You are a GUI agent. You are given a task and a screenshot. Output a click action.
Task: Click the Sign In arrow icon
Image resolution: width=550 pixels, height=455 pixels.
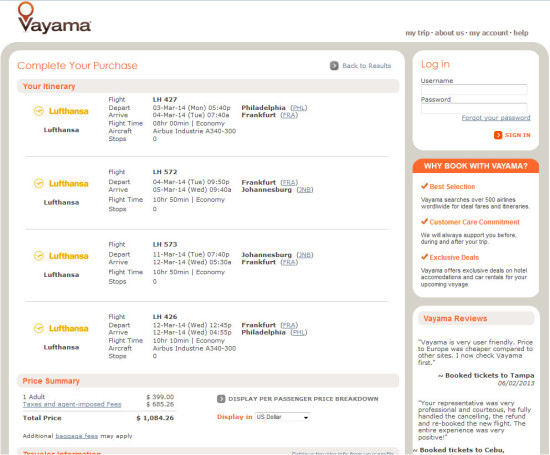498,135
